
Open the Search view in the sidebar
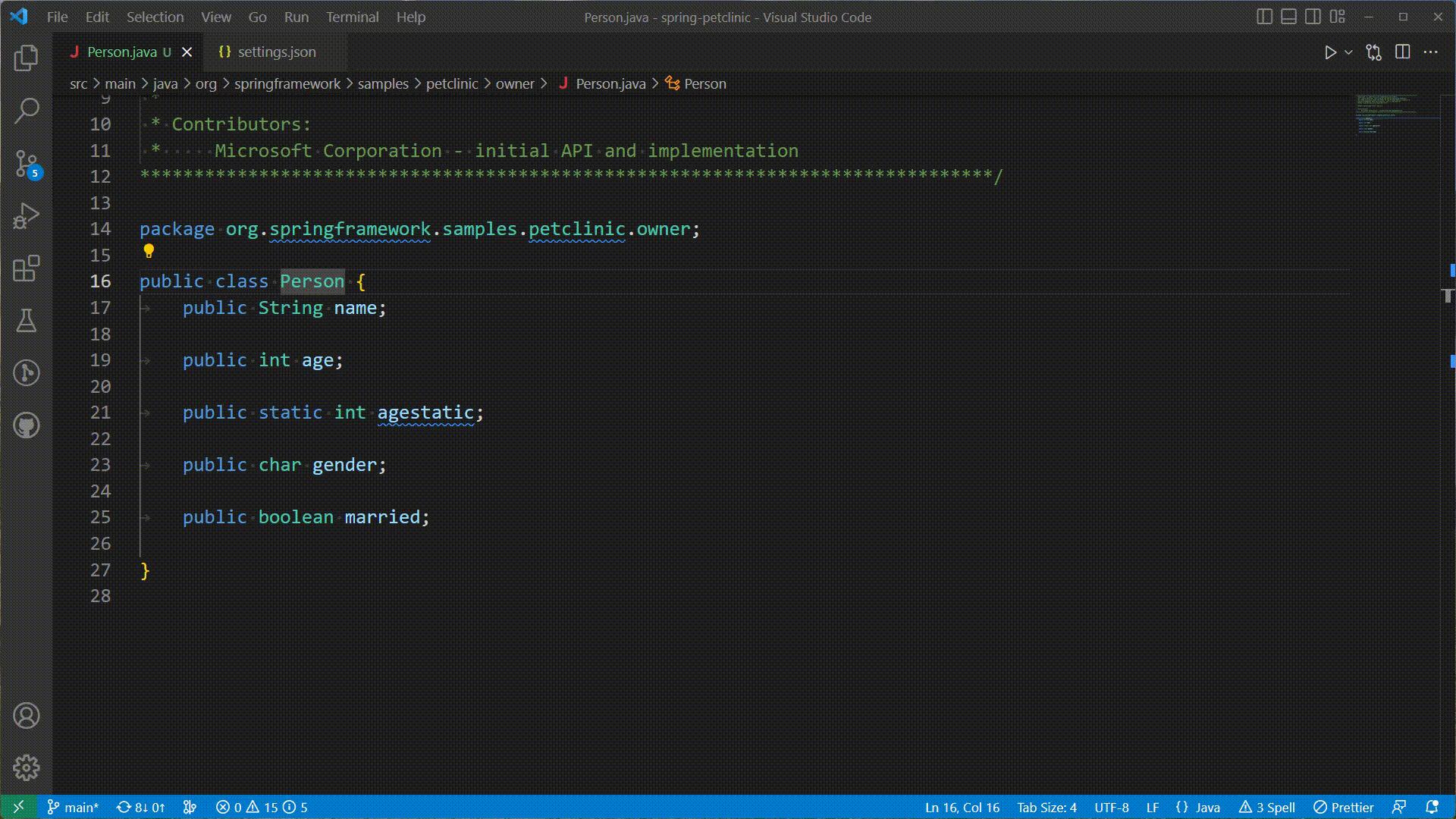point(27,110)
